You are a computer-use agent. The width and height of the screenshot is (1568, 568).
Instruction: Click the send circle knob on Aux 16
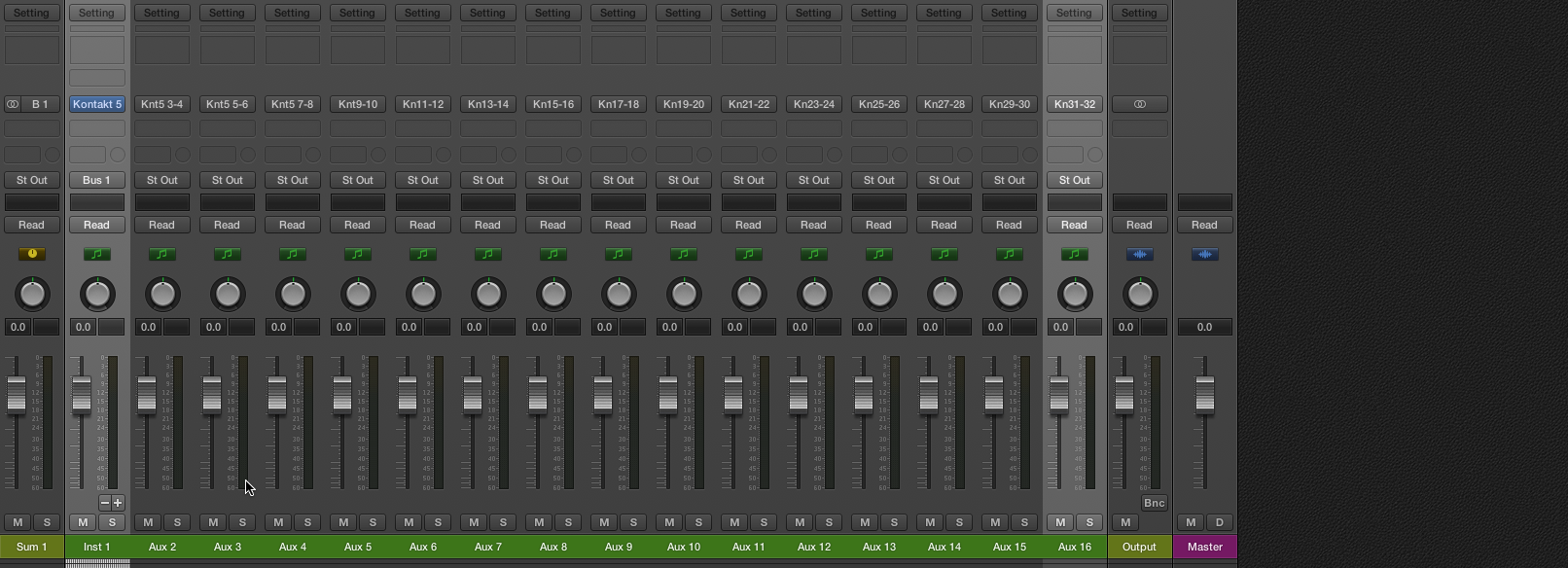(1095, 155)
